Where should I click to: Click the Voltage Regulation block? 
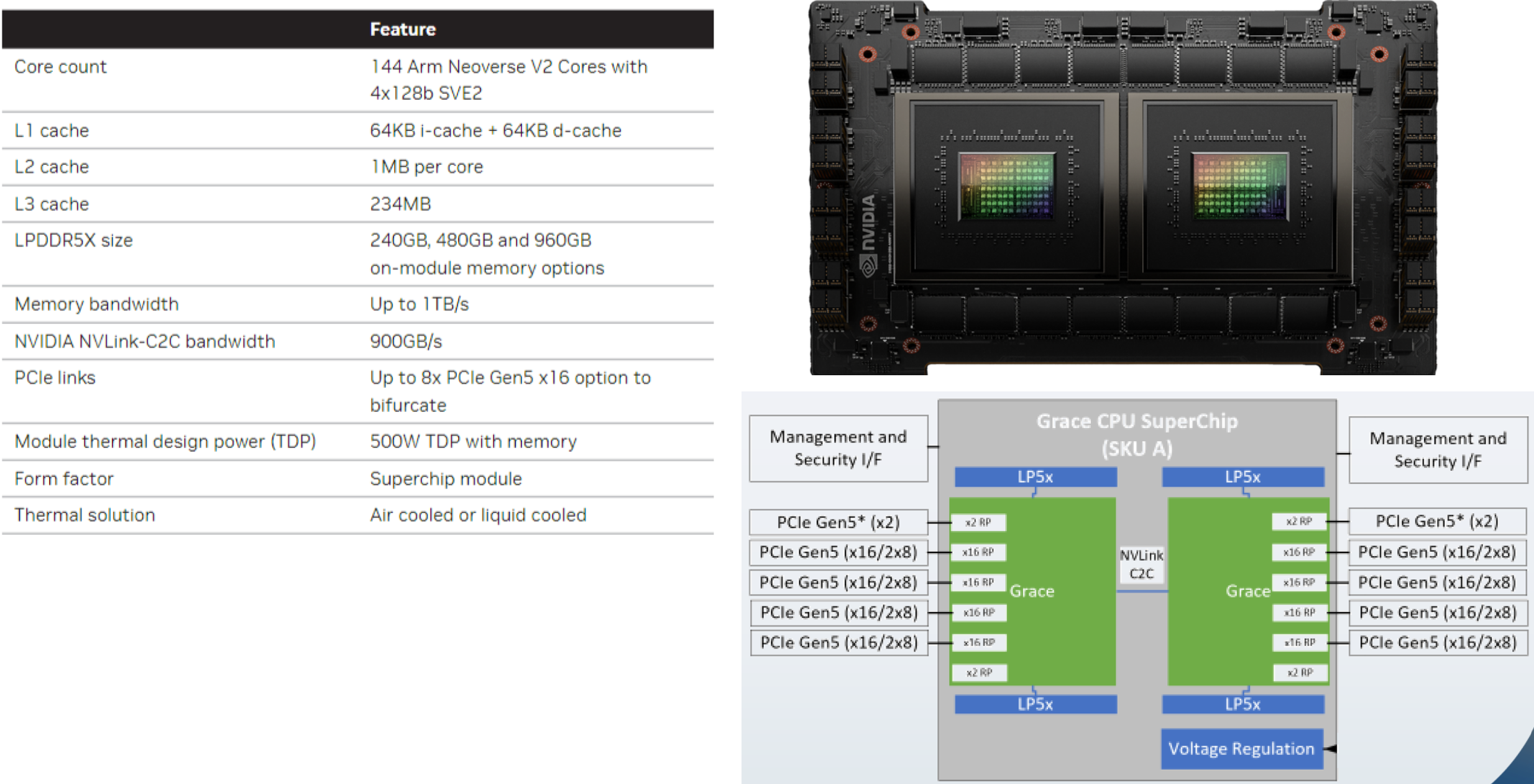point(1242,749)
